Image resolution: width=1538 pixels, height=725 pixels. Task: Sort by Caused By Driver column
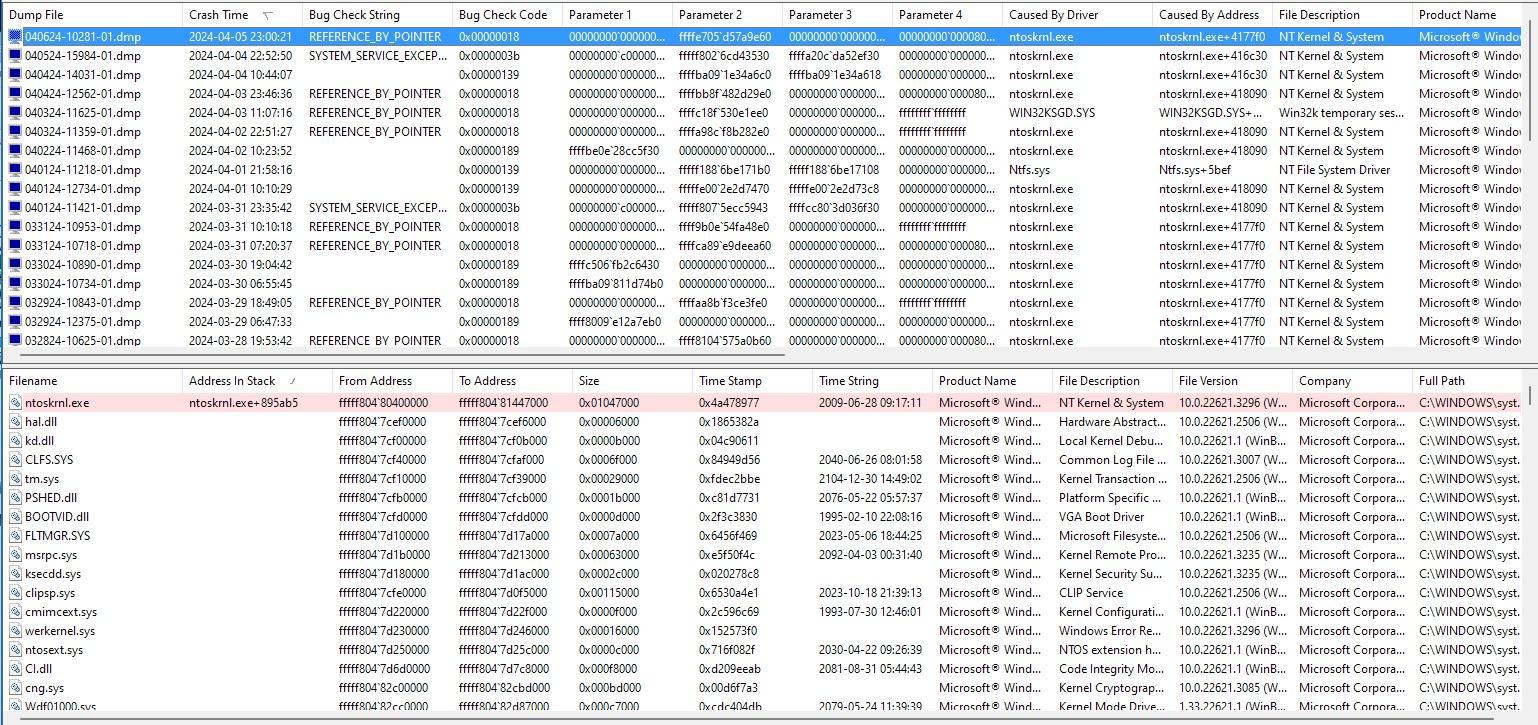coord(1077,15)
